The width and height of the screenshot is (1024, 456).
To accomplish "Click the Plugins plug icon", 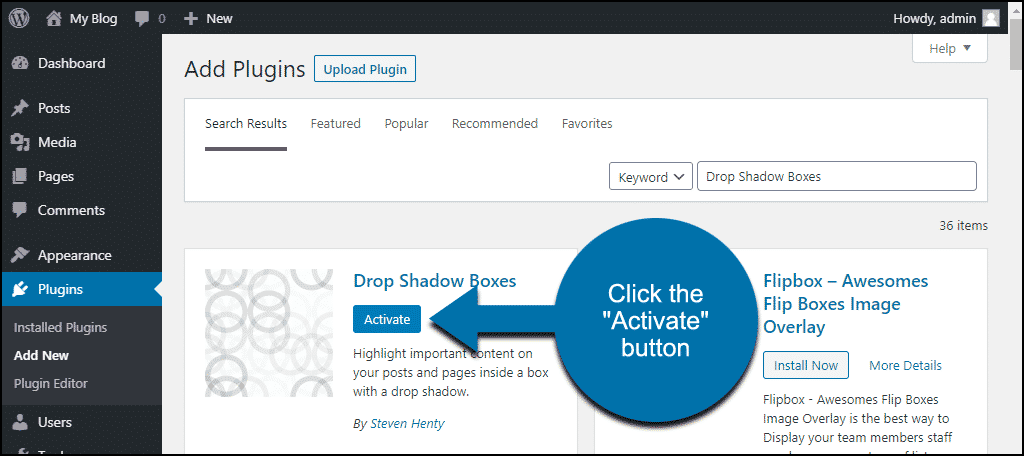I will (20, 289).
